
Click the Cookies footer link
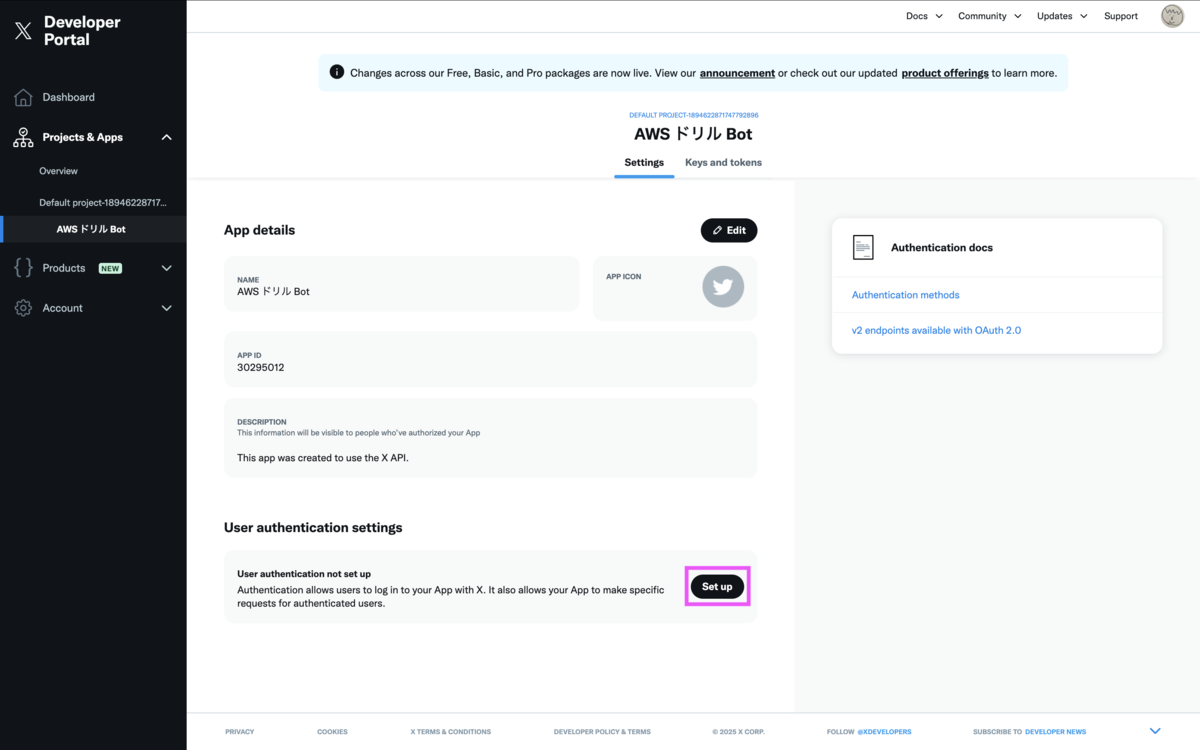(x=332, y=731)
